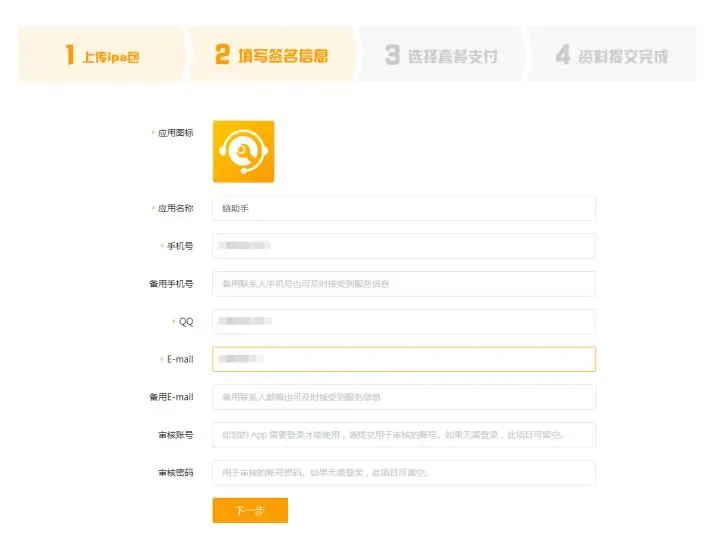The height and width of the screenshot is (533, 720).
Task: Click the QQ number field
Action: 404,321
